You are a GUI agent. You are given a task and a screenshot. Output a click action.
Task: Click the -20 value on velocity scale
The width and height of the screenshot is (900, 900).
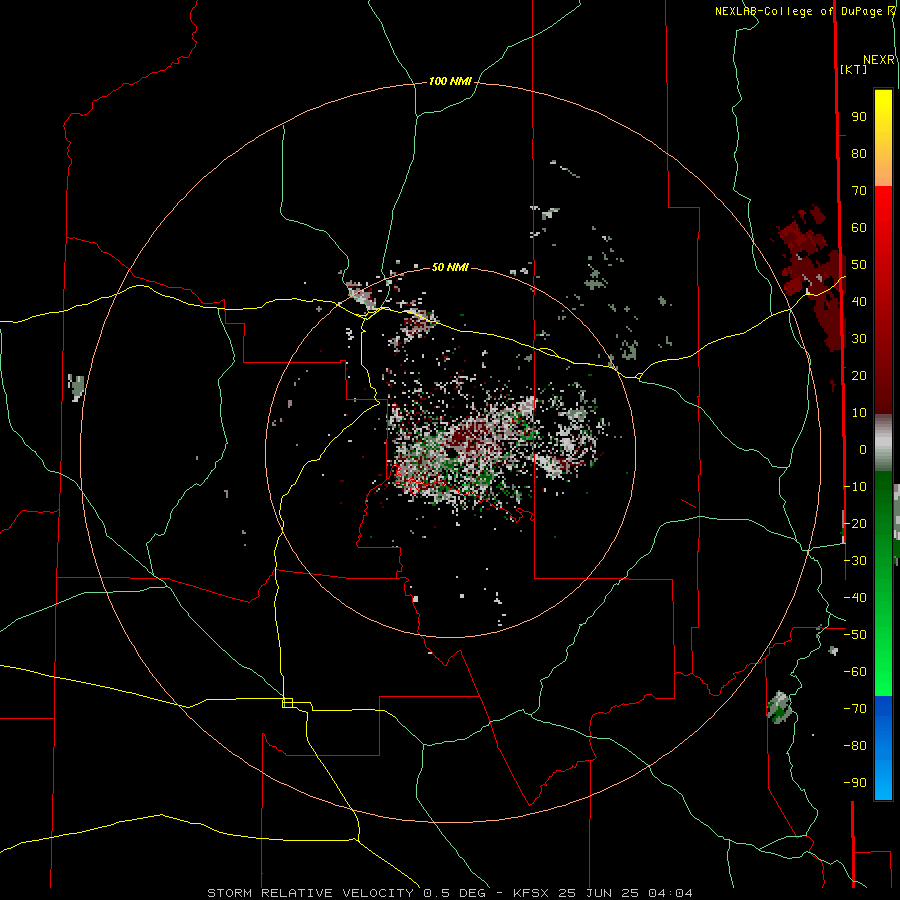tap(855, 524)
